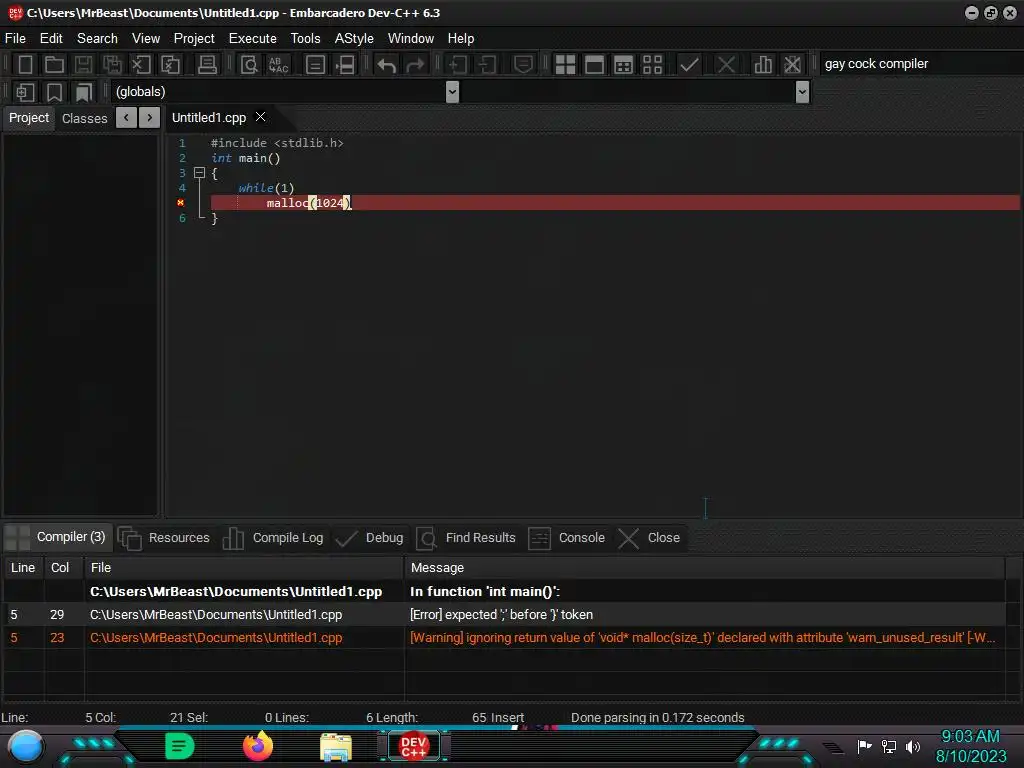Image resolution: width=1024 pixels, height=768 pixels.
Task: Open the profile analysis chart icon
Action: coord(763,64)
